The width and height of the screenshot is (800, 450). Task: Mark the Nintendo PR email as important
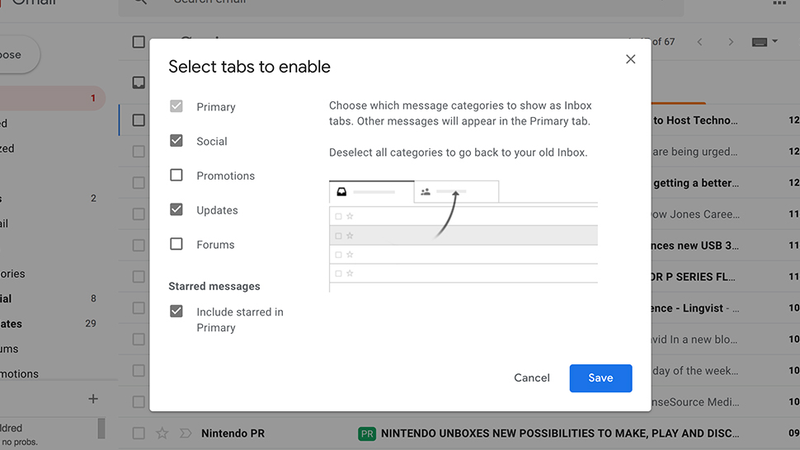(x=185, y=433)
